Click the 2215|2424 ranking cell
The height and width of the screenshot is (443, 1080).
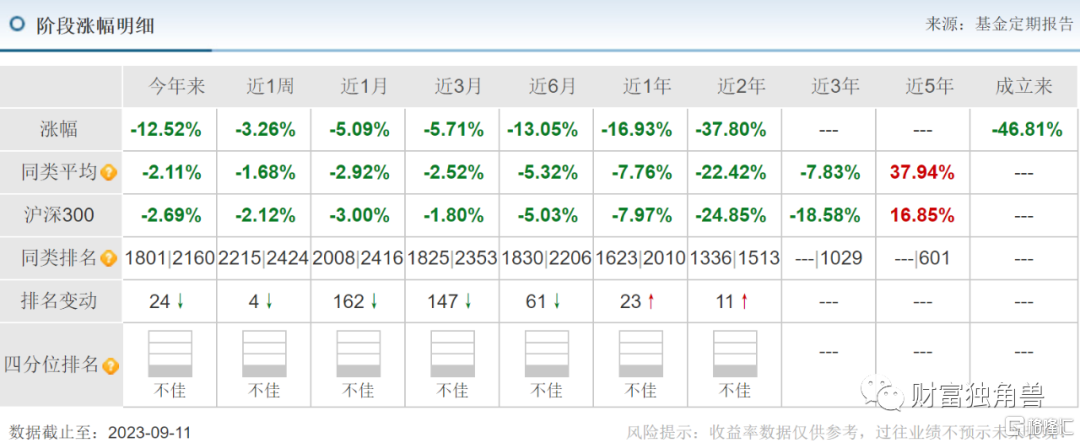264,259
